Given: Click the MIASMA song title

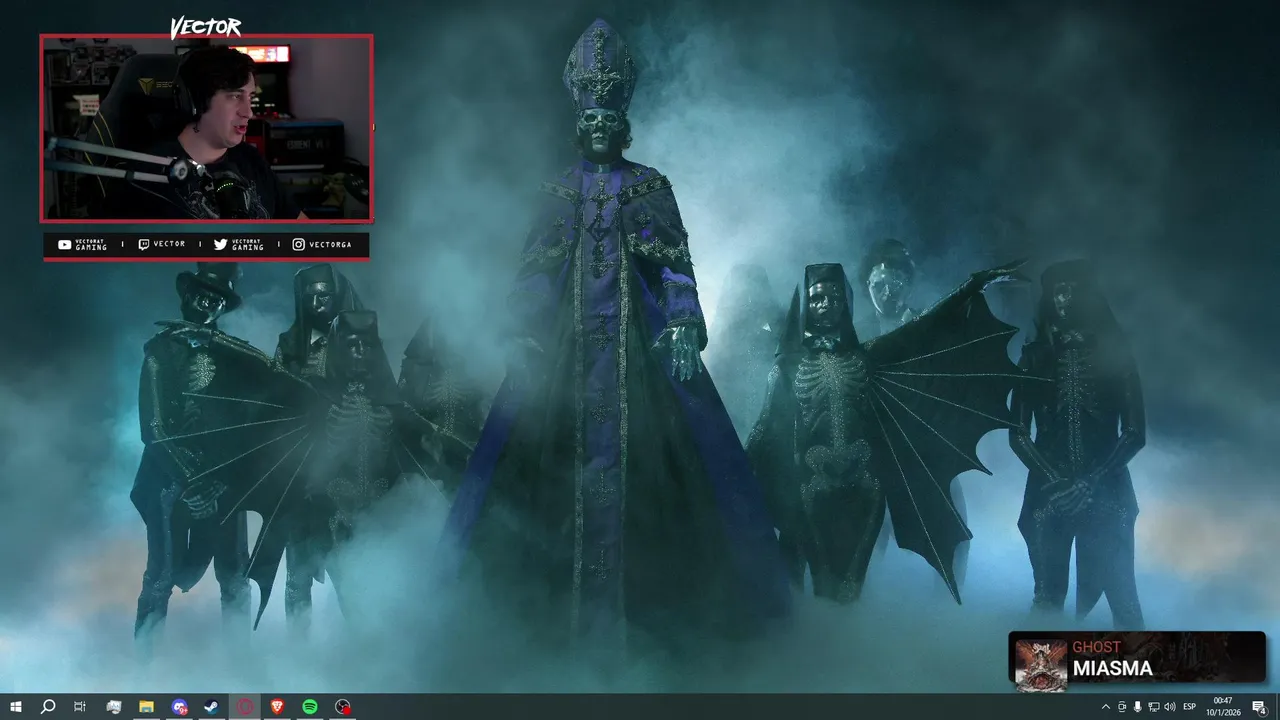Looking at the screenshot, I should pos(1112,668).
